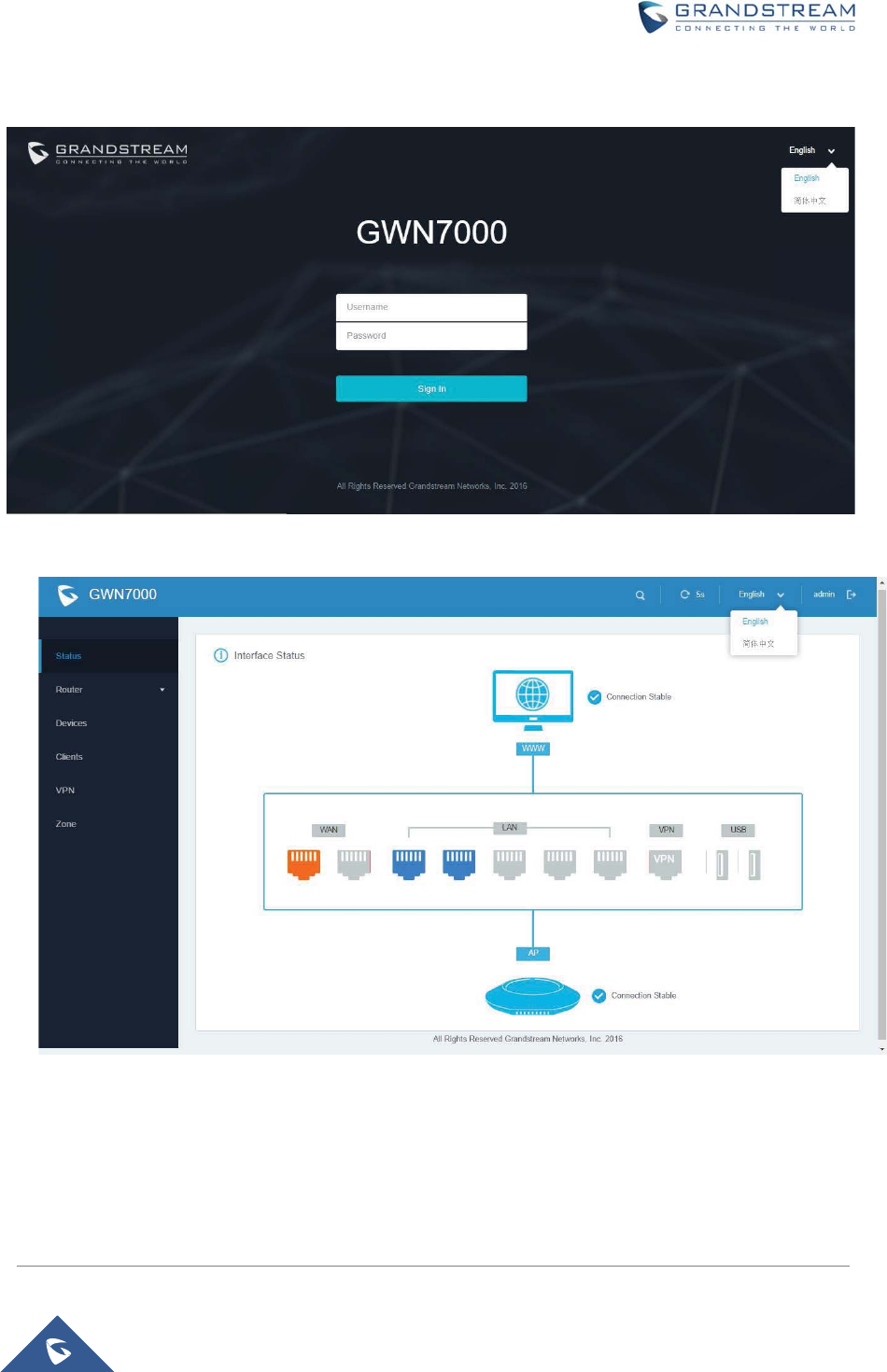Viewport: 887px width, 1372px height.
Task: Click the gray second WAN port icon
Action: 354,864
